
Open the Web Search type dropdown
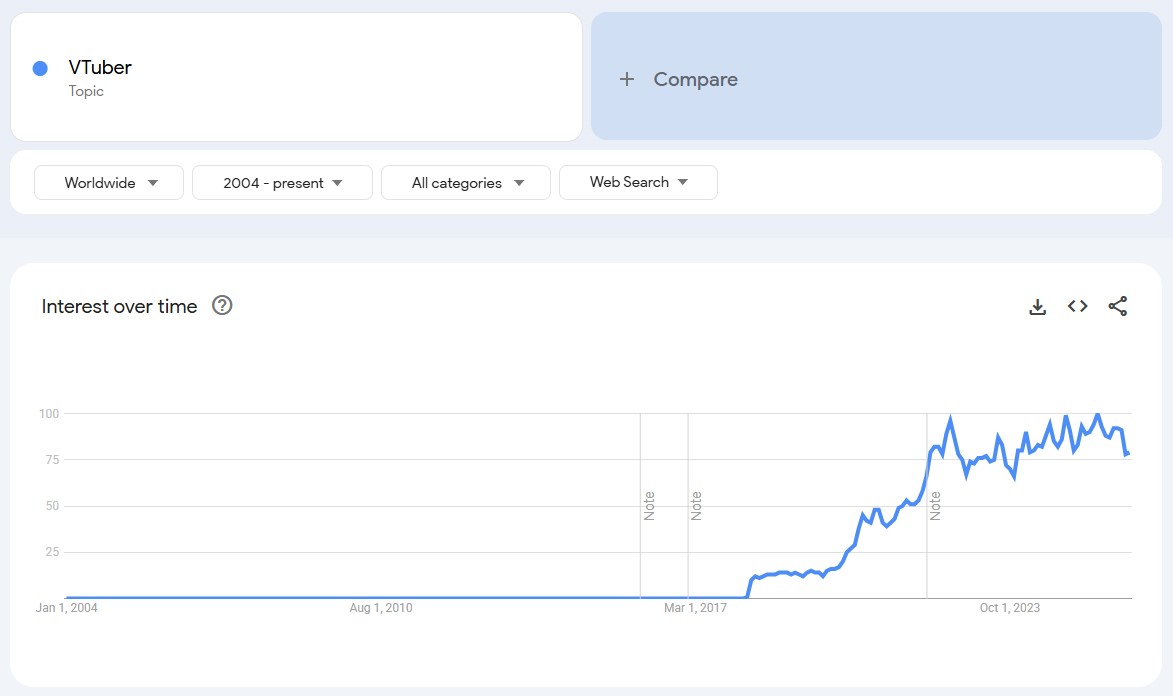[638, 183]
